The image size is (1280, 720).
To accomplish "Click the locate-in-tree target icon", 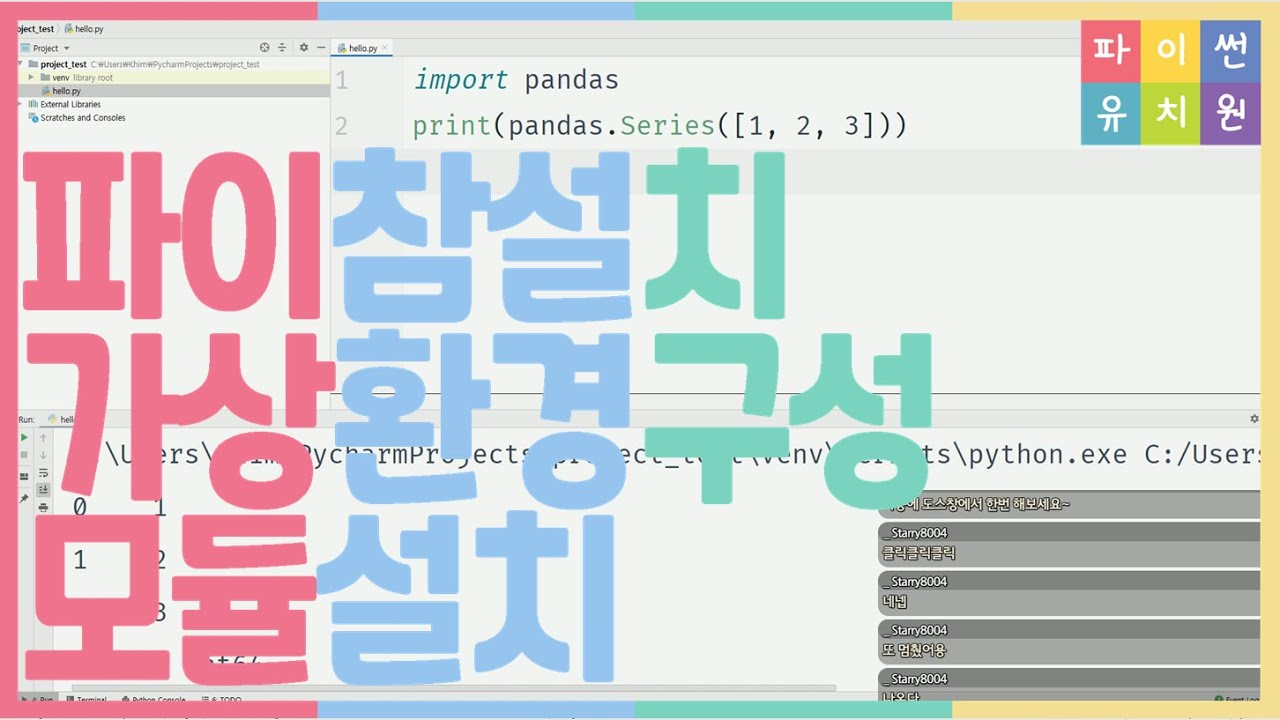I will [x=265, y=47].
